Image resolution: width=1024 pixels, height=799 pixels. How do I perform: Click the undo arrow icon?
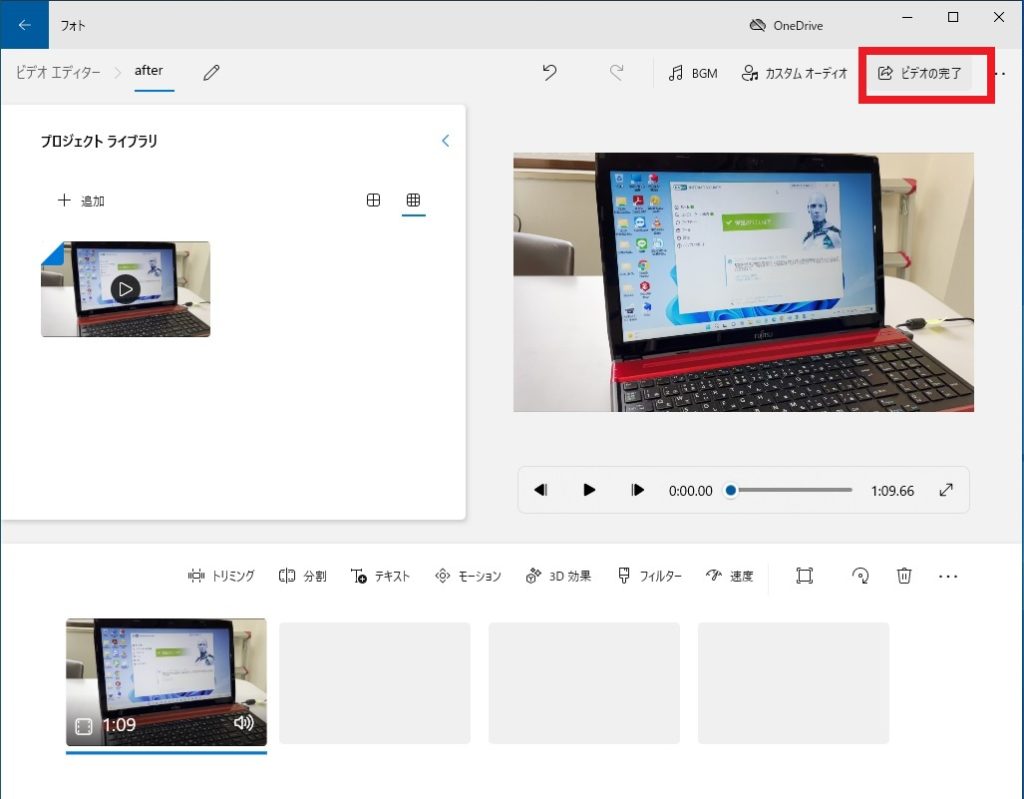coord(549,73)
